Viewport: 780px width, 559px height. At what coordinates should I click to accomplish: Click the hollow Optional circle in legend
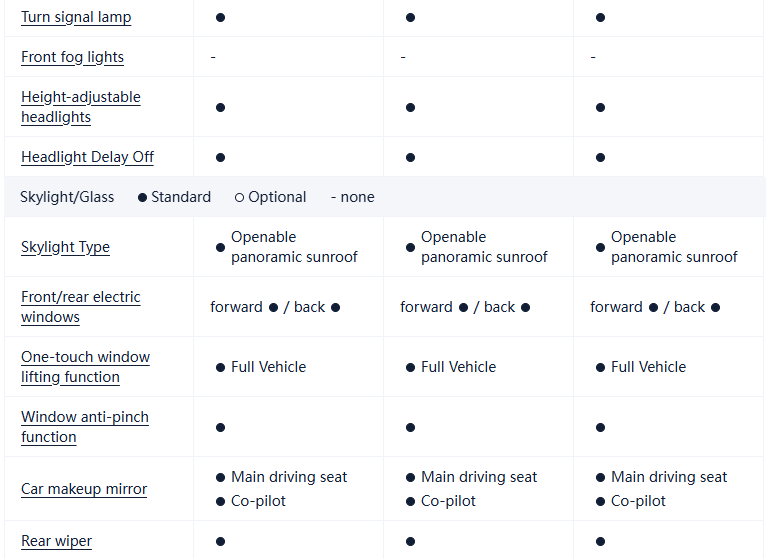pos(240,197)
